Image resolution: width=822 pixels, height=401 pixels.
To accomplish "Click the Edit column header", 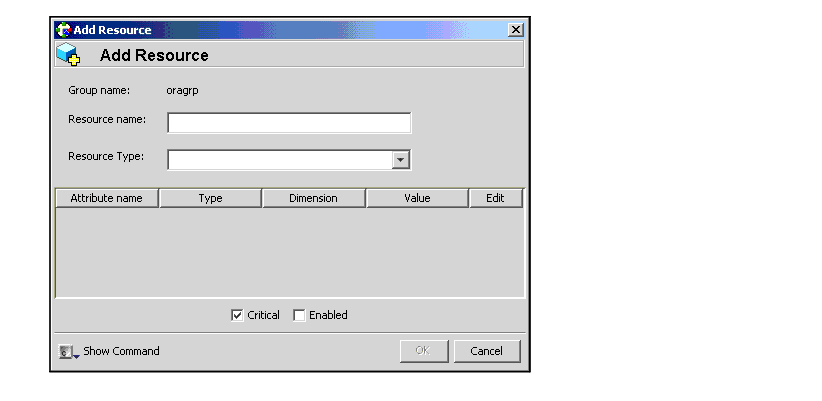I will [495, 198].
